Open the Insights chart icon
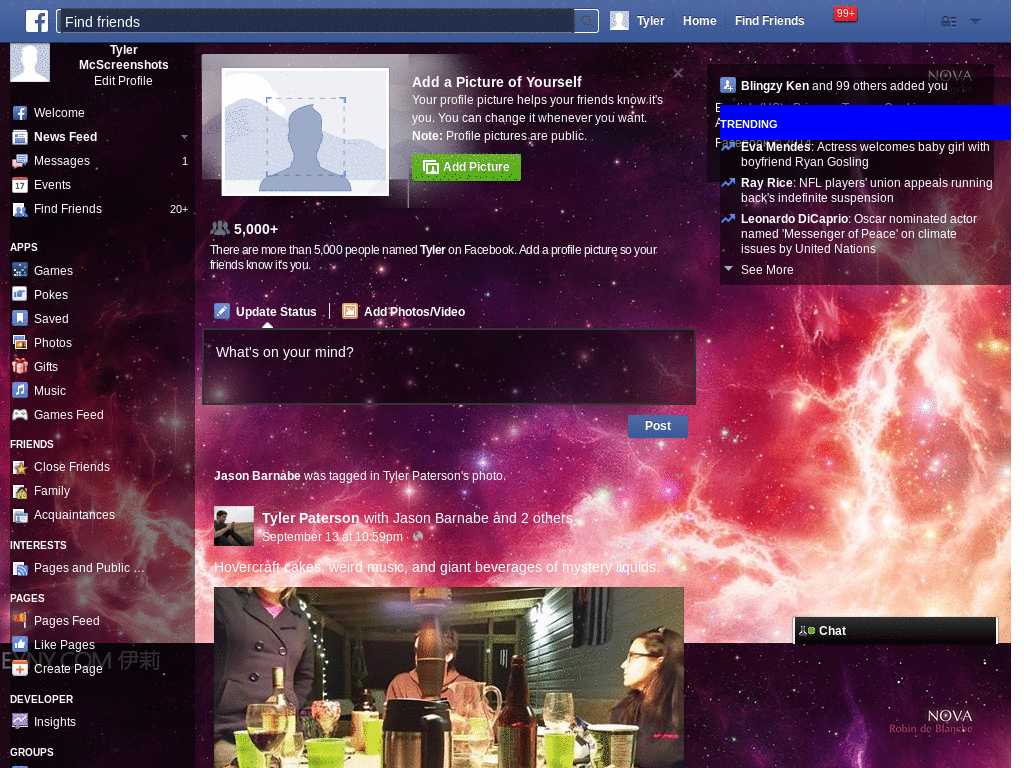 click(x=20, y=722)
